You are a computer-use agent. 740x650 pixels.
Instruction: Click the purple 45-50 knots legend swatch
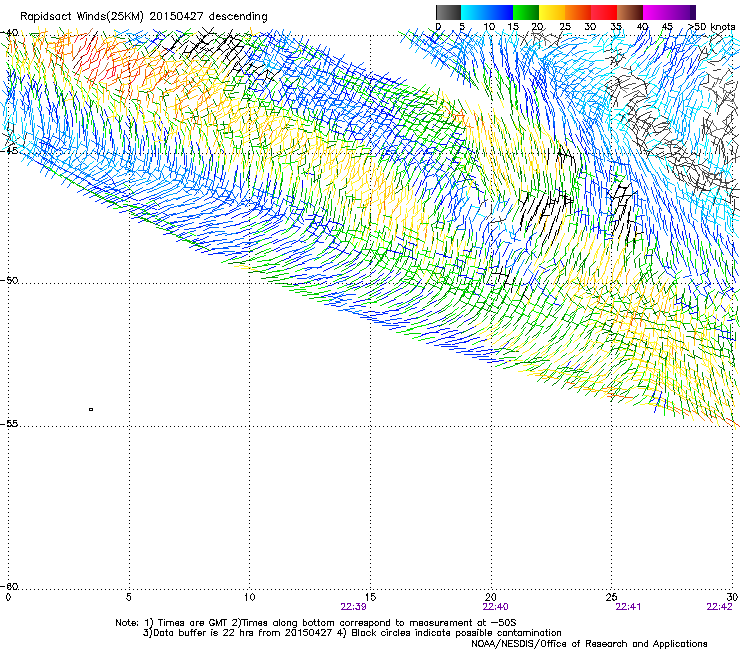(682, 12)
